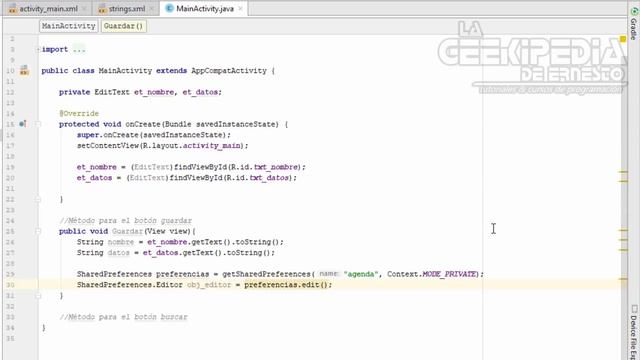This screenshot has width=640, height=360.
Task: Click the name: parameter hint
Action: pyautogui.click(x=329, y=274)
